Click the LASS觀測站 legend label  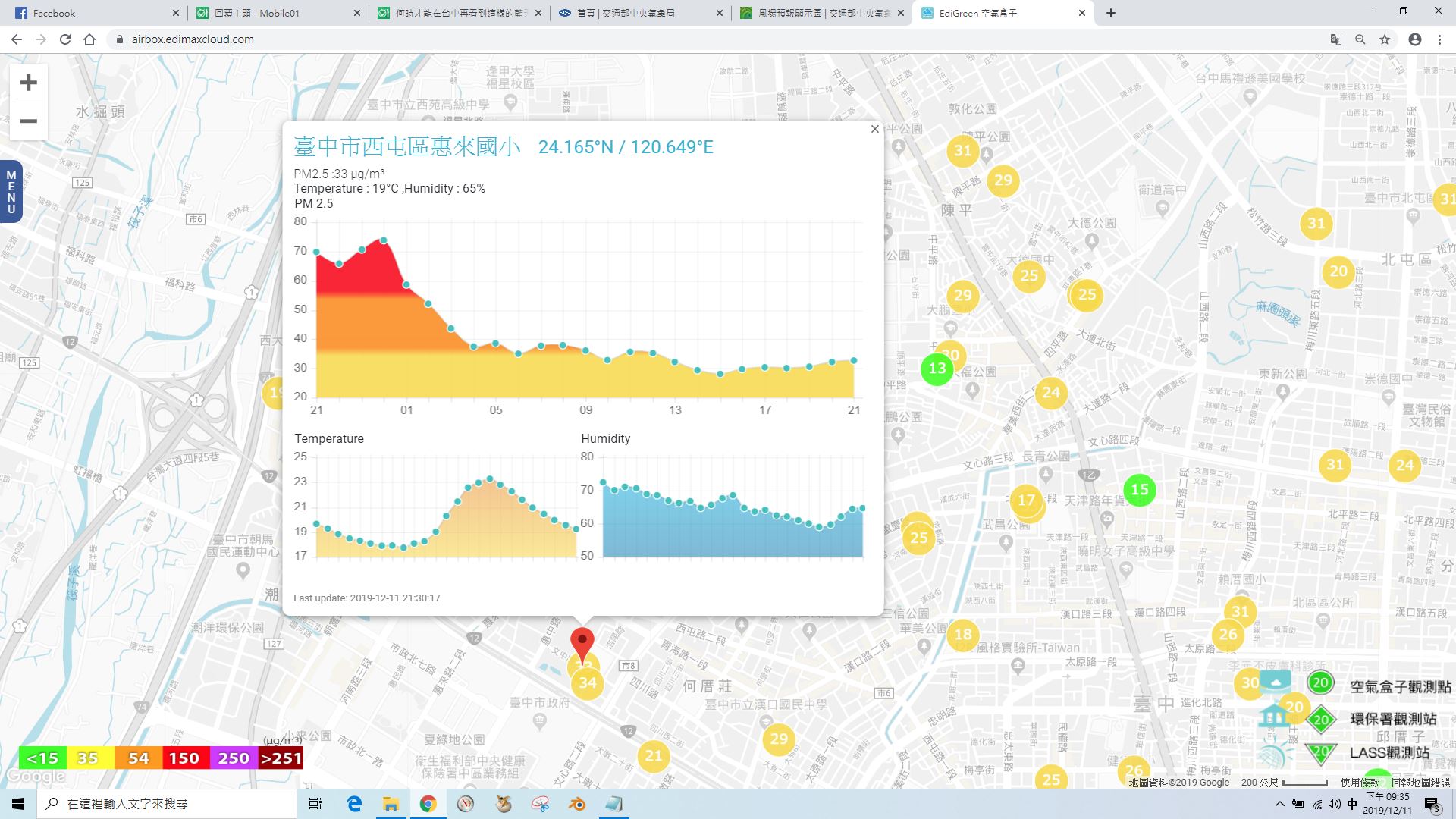[1389, 753]
